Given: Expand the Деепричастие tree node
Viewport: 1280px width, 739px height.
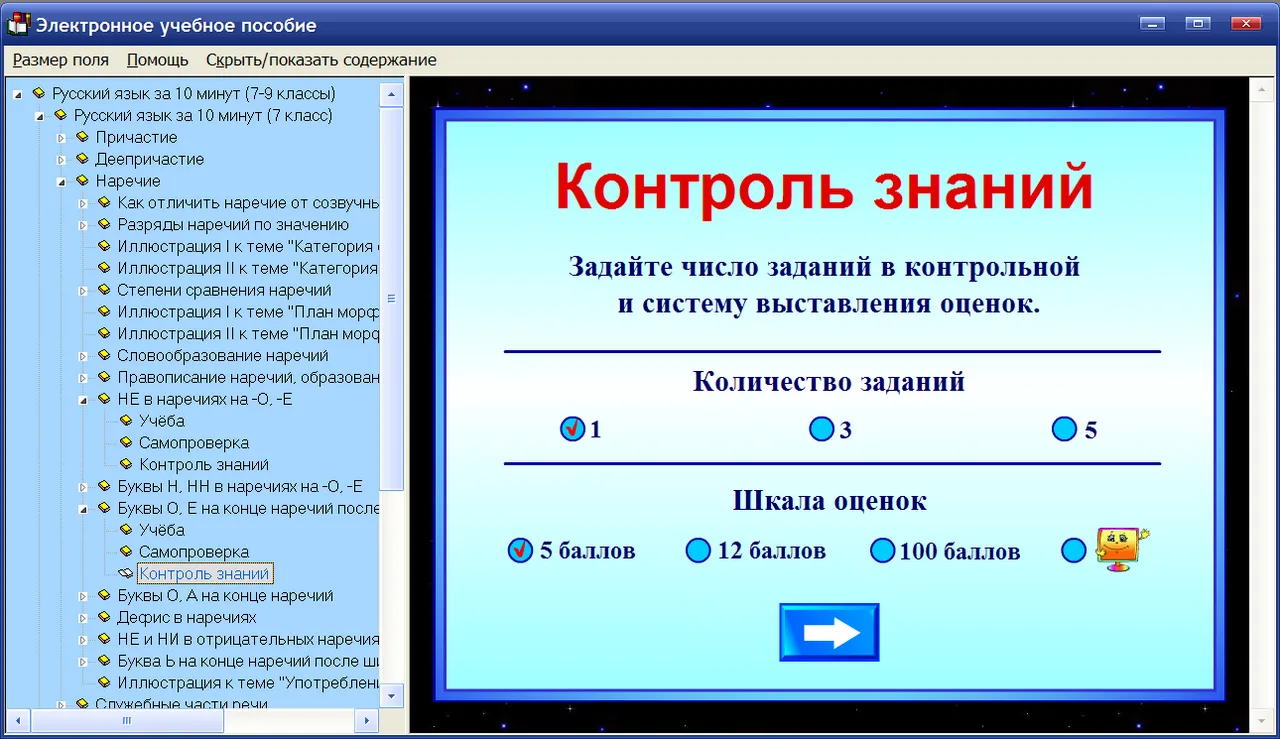Looking at the screenshot, I should 61,160.
